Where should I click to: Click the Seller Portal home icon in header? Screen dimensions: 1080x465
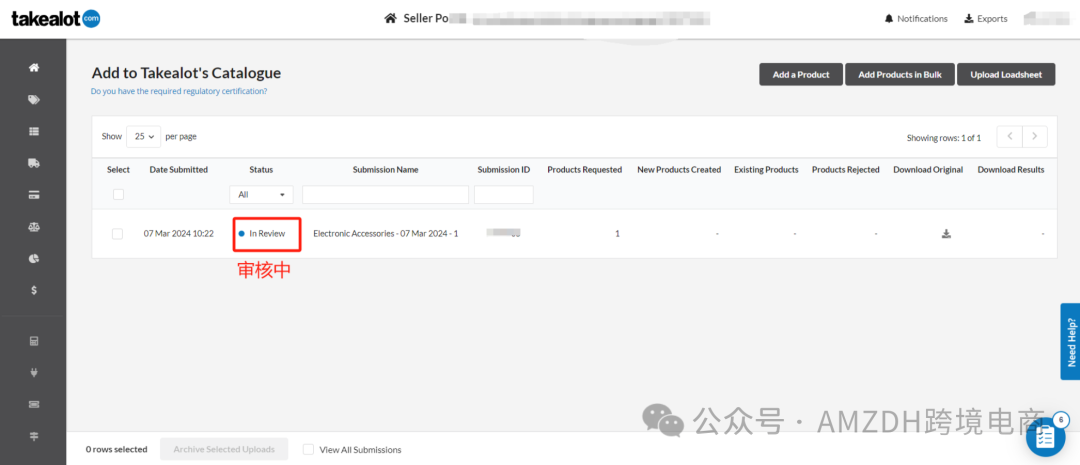[x=391, y=19]
